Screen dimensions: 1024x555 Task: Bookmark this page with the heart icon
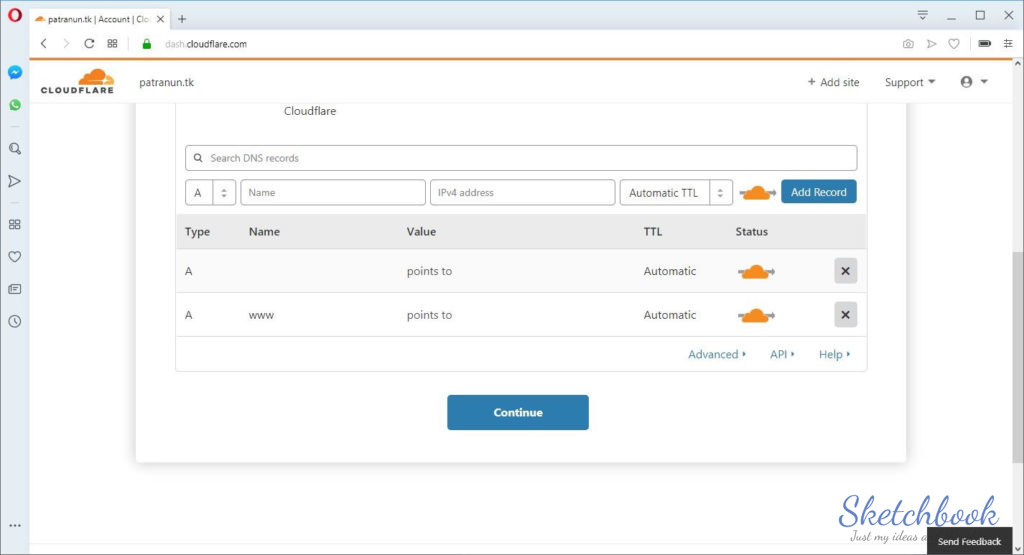954,44
